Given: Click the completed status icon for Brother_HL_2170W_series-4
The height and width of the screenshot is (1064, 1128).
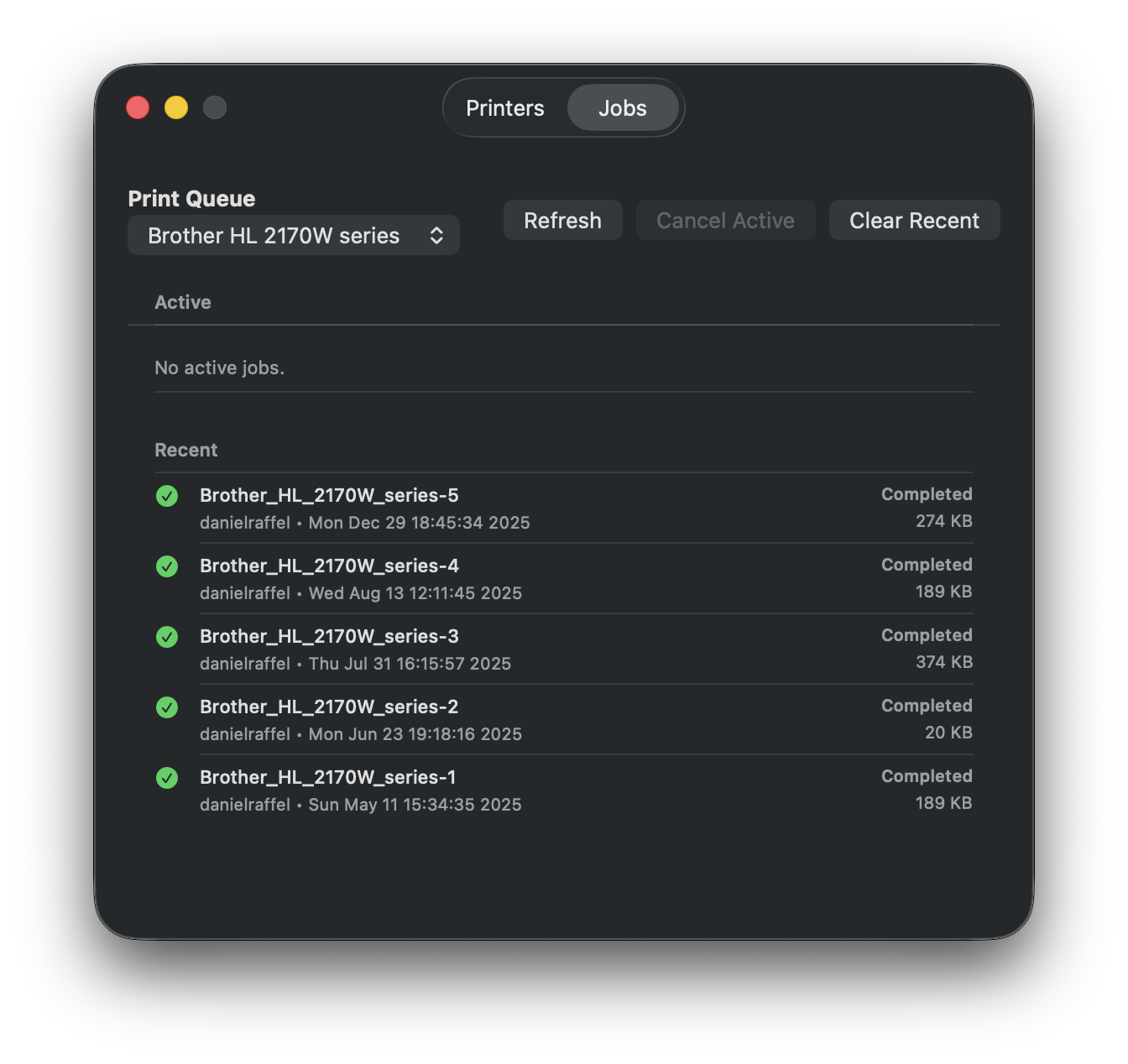Looking at the screenshot, I should pyautogui.click(x=166, y=566).
